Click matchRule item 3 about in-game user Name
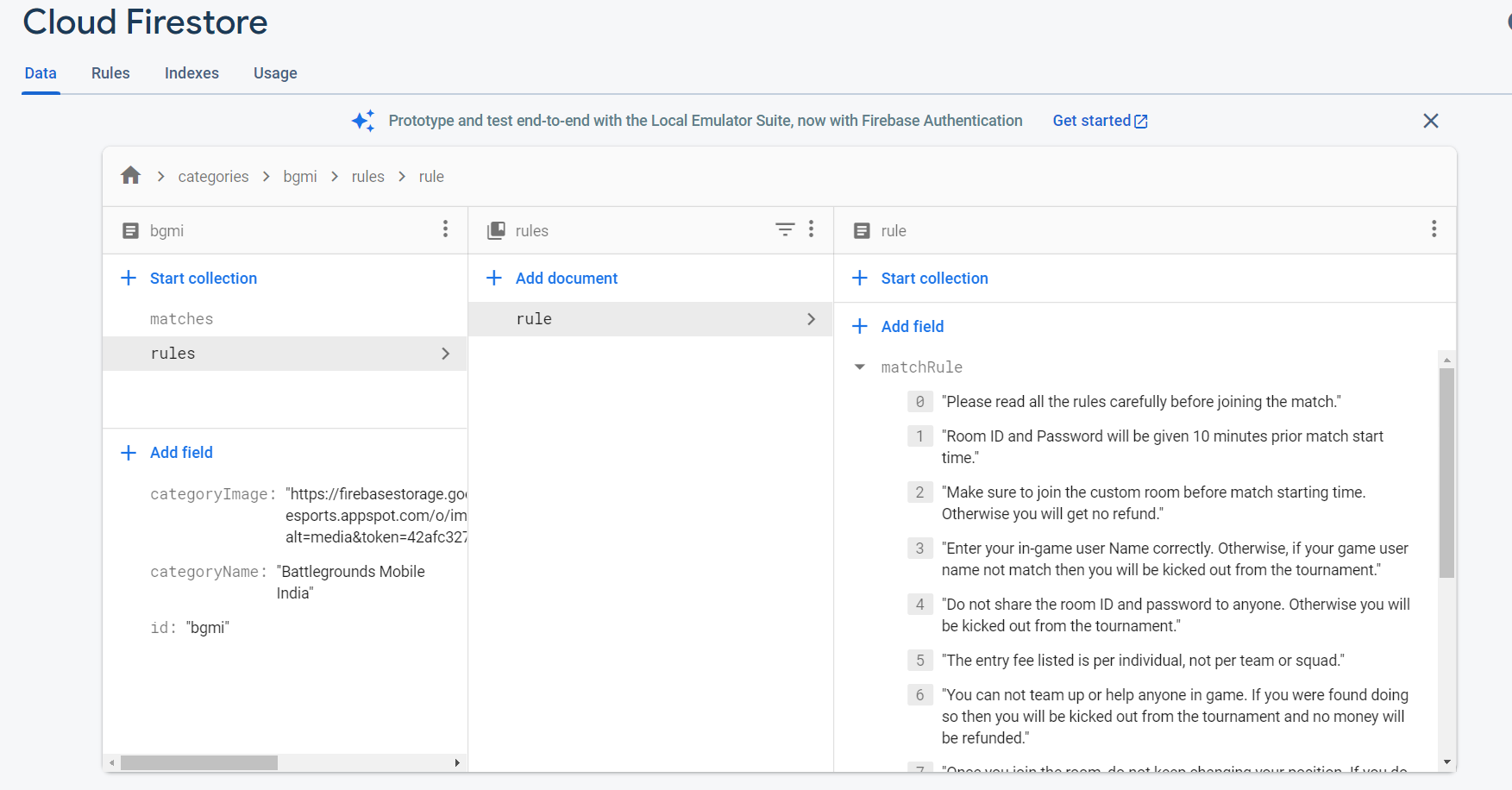This screenshot has width=1512, height=790. point(1175,559)
